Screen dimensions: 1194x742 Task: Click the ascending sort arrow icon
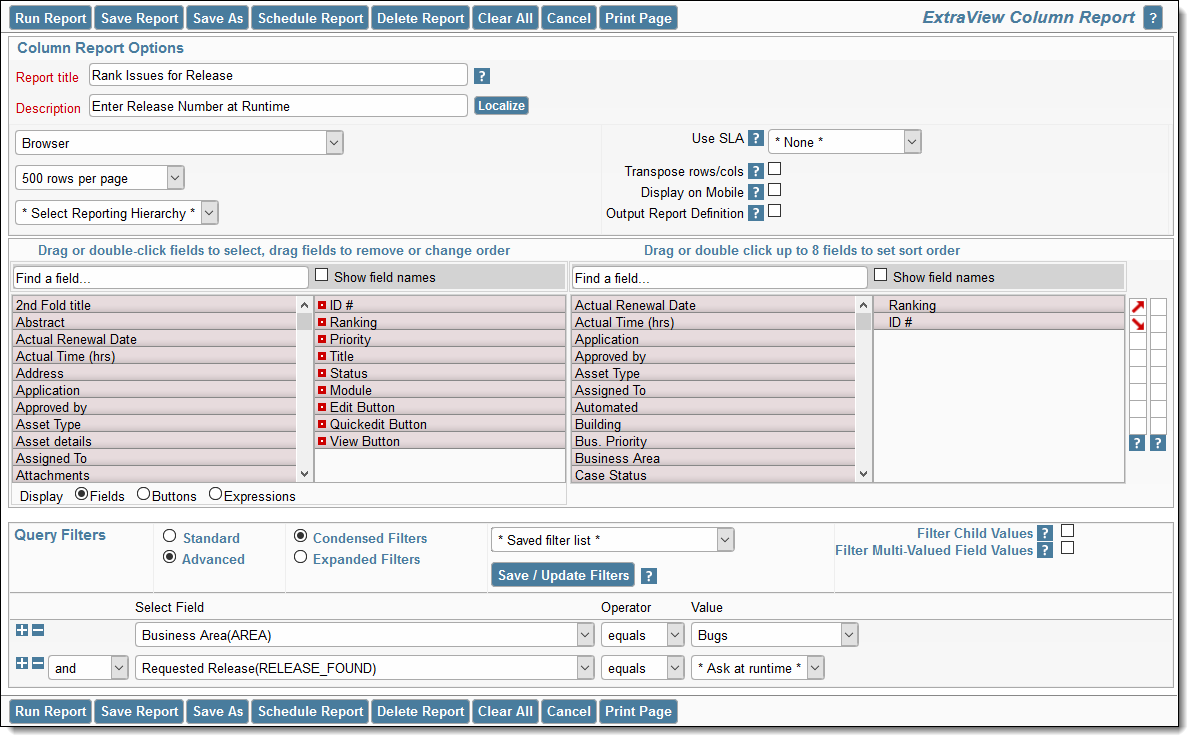point(1137,307)
